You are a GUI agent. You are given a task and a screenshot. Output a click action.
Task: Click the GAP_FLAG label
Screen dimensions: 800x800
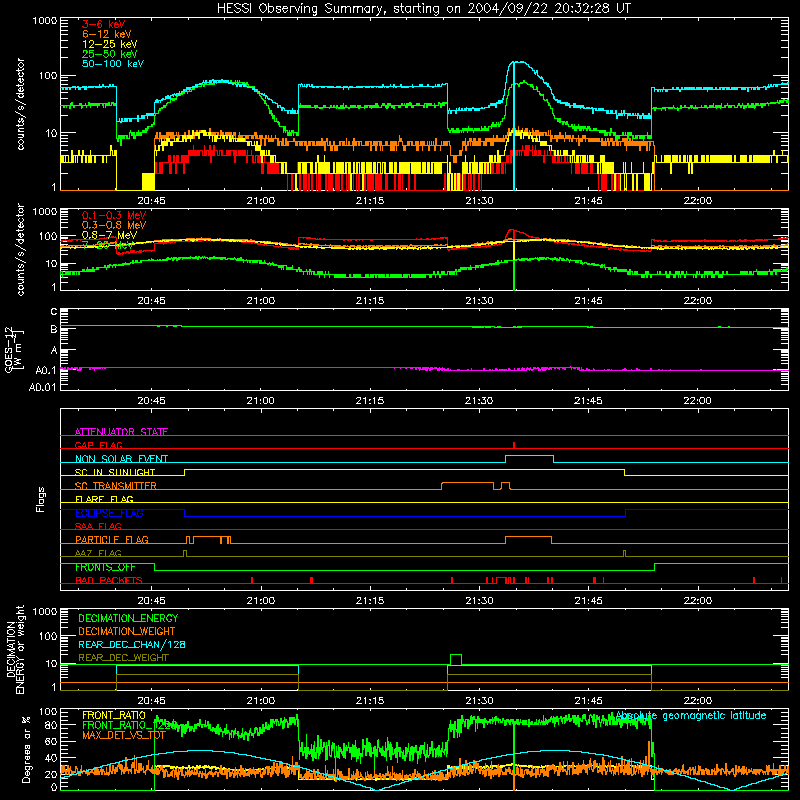[x=99, y=445]
